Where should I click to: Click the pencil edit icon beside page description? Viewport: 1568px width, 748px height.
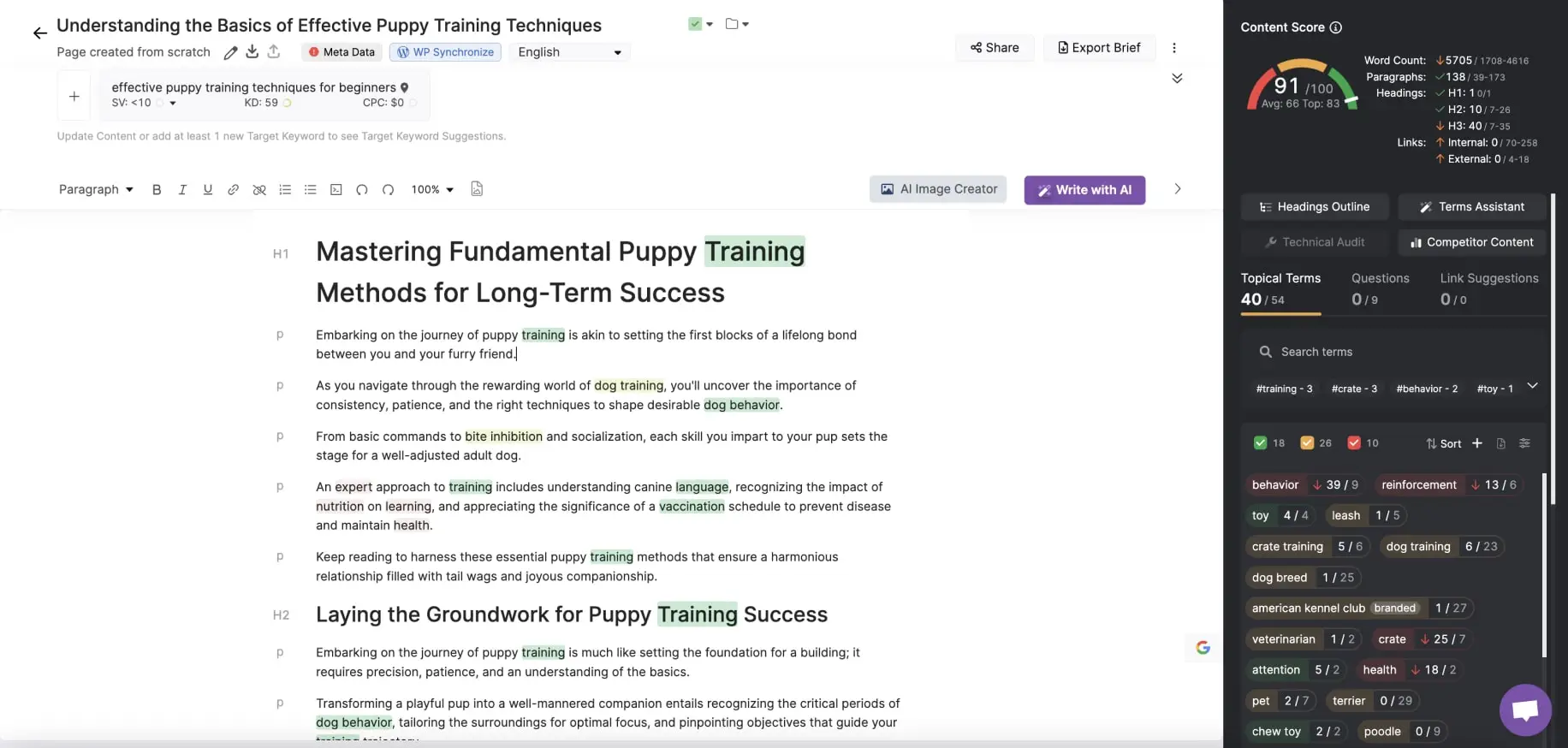point(230,52)
